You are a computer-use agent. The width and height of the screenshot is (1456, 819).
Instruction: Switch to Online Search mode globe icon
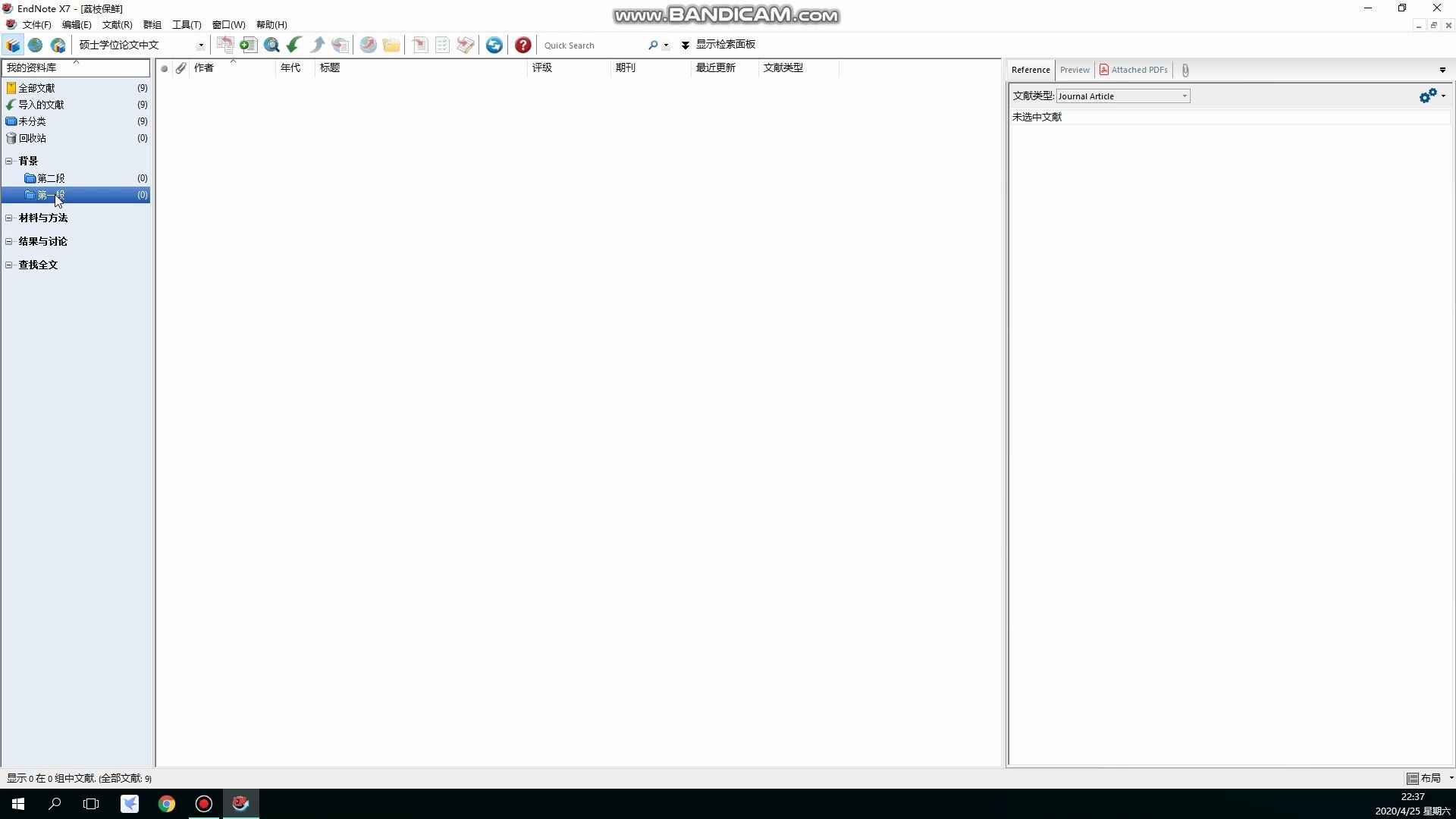[35, 45]
